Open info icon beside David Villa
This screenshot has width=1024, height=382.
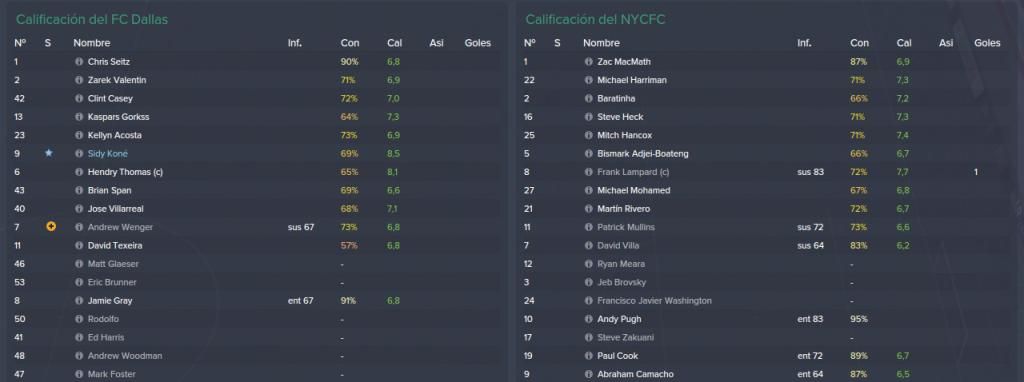point(588,246)
